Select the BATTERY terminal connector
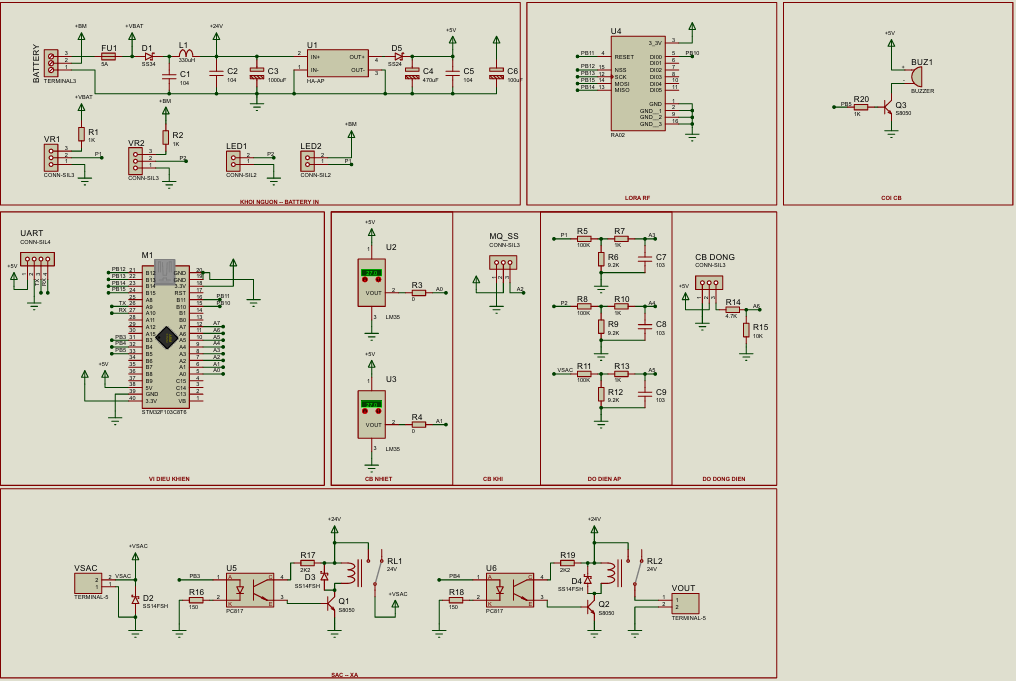The width and height of the screenshot is (1016, 681). pyautogui.click(x=51, y=63)
